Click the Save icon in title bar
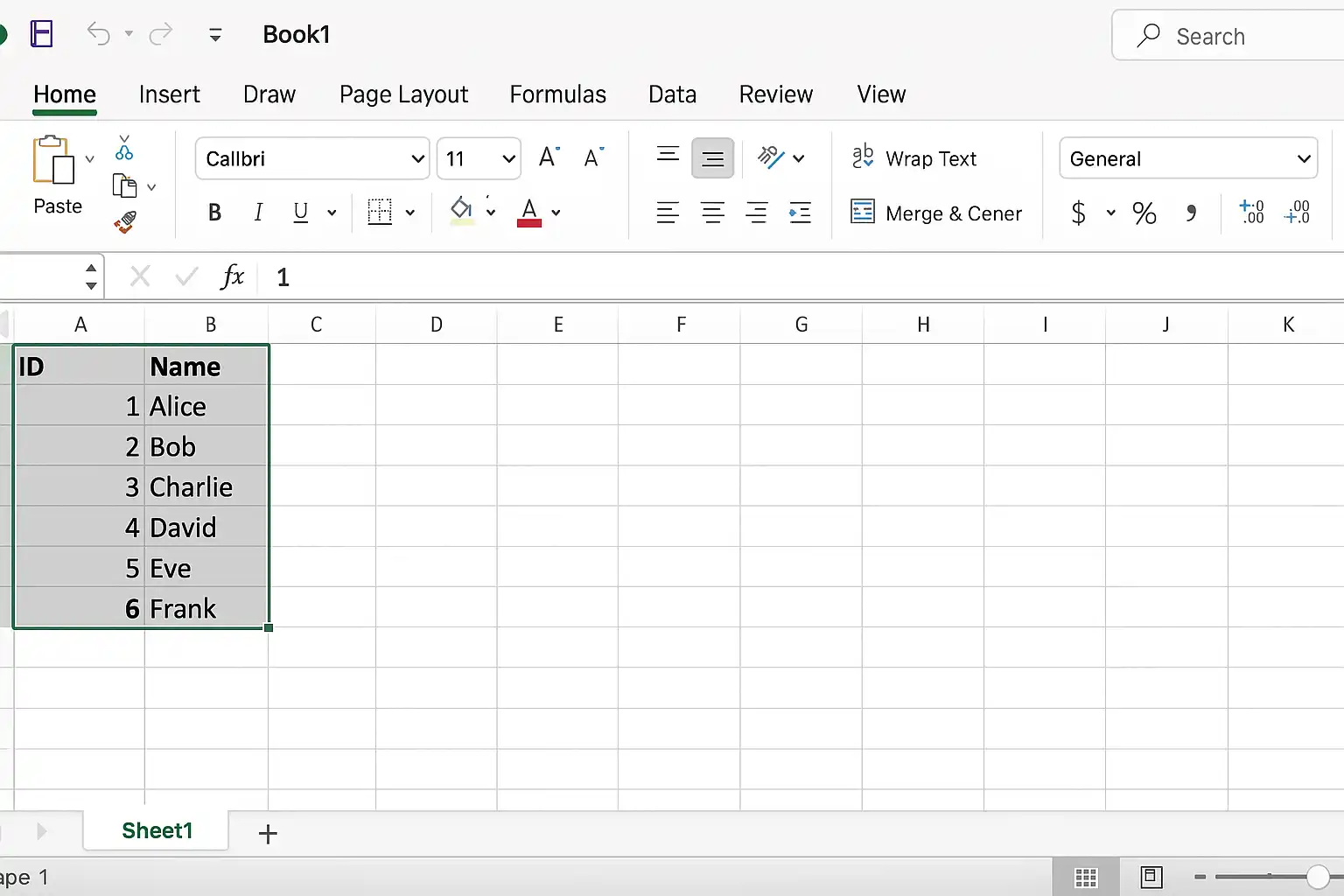Screen dimensions: 1344x896 pos(41,34)
